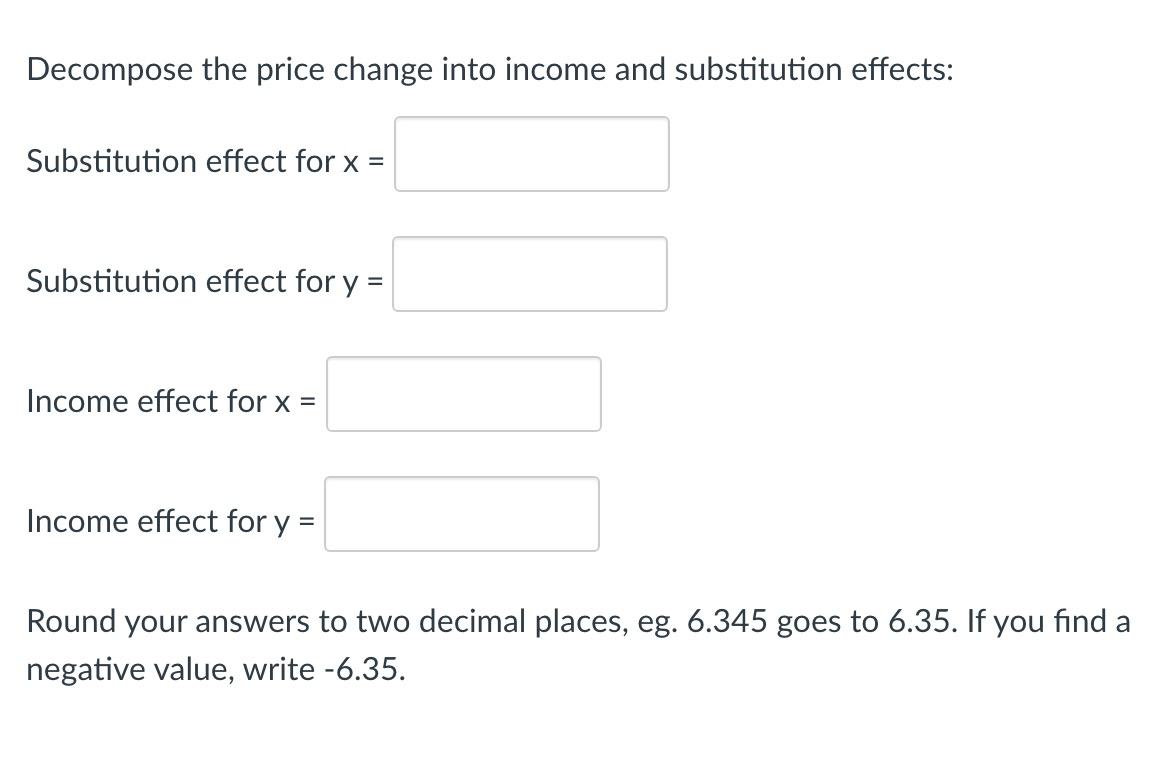The width and height of the screenshot is (1170, 760).
Task: Click the 'Round your answers' instruction line
Action: (x=578, y=621)
